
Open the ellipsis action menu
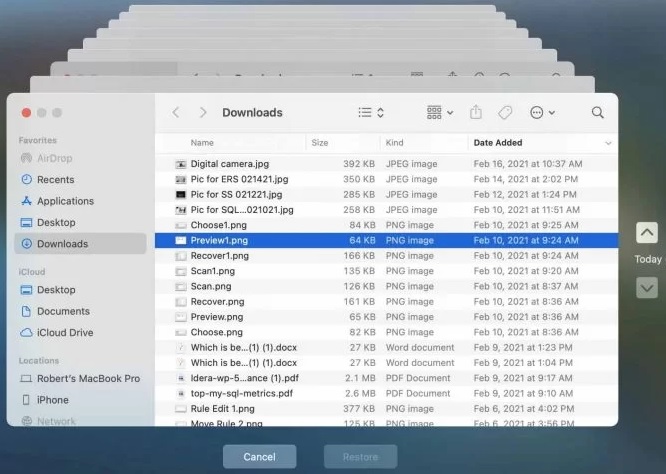click(542, 113)
